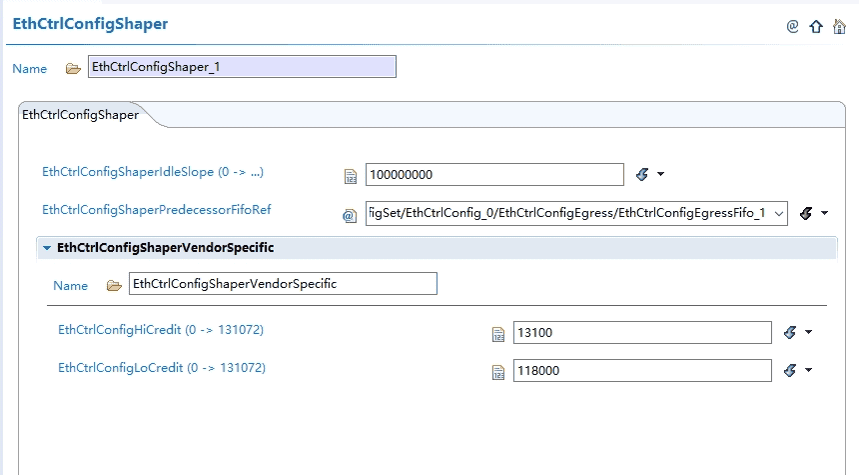This screenshot has width=859, height=475.
Task: Click the up arrow icon in the header
Action: pos(816,27)
